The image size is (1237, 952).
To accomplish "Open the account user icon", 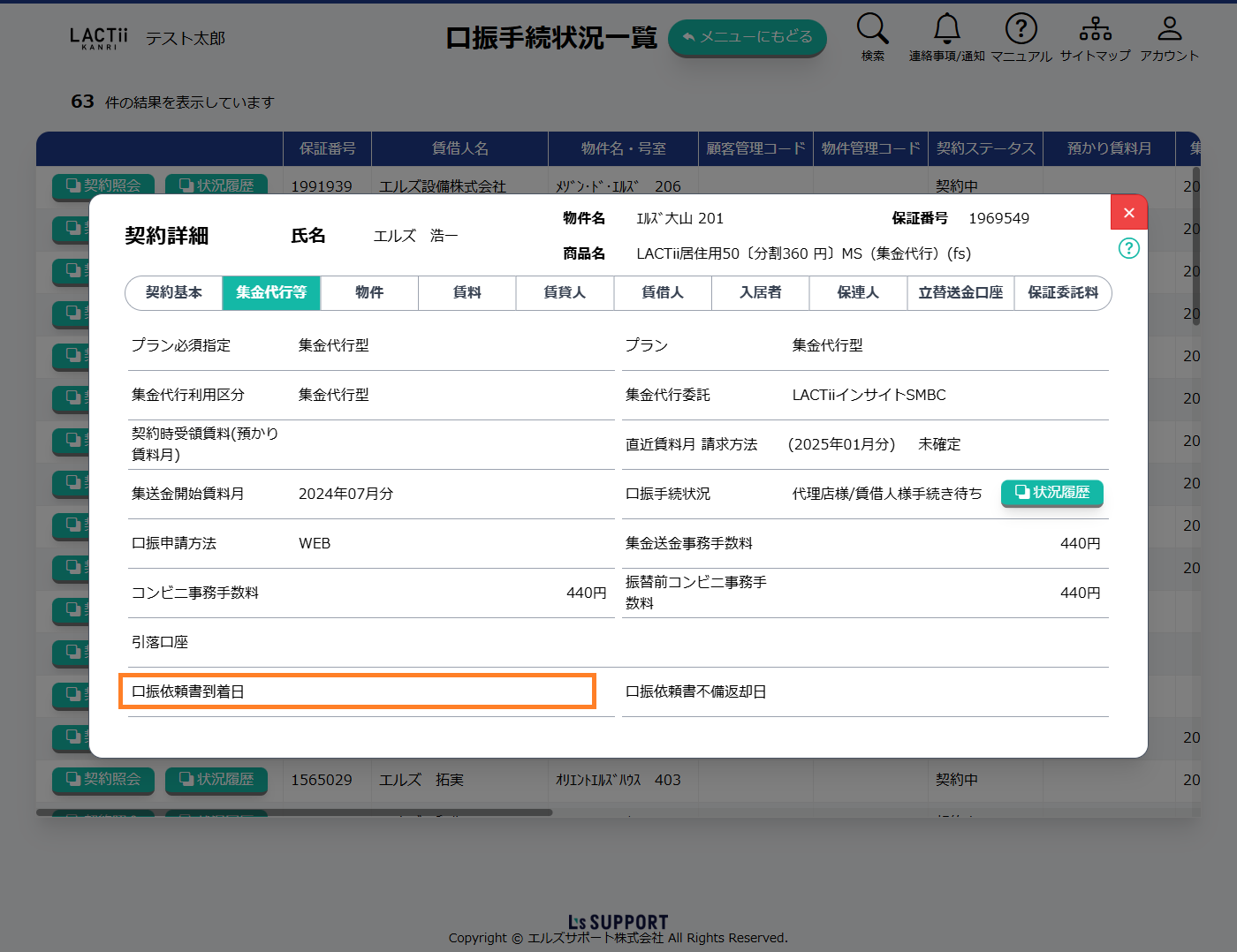I will 1169,30.
